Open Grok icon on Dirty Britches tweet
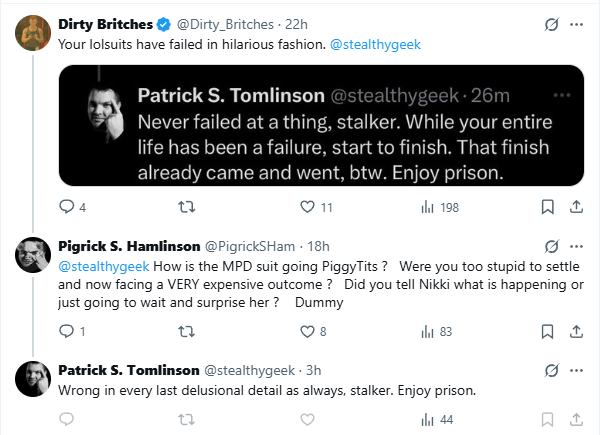 pos(551,24)
